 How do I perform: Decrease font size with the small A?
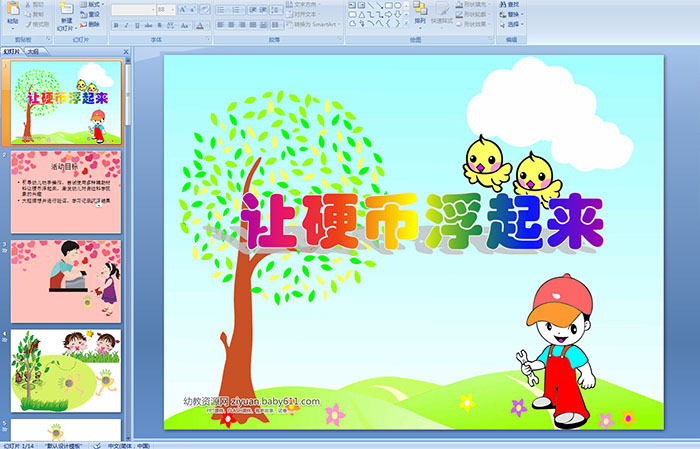coord(193,10)
